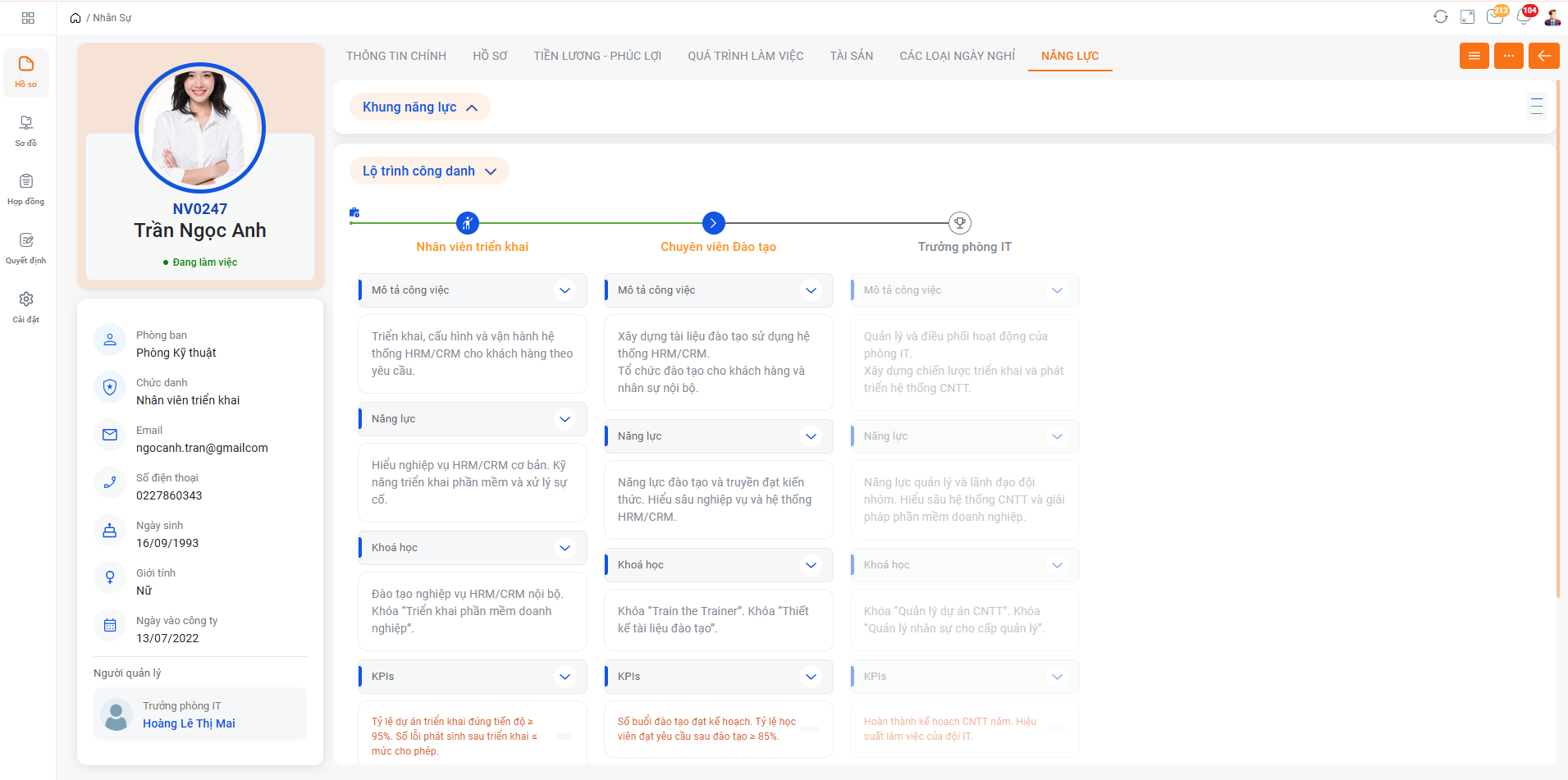Collapse Mô tả công việc under Nhân viên triển khai

point(565,290)
